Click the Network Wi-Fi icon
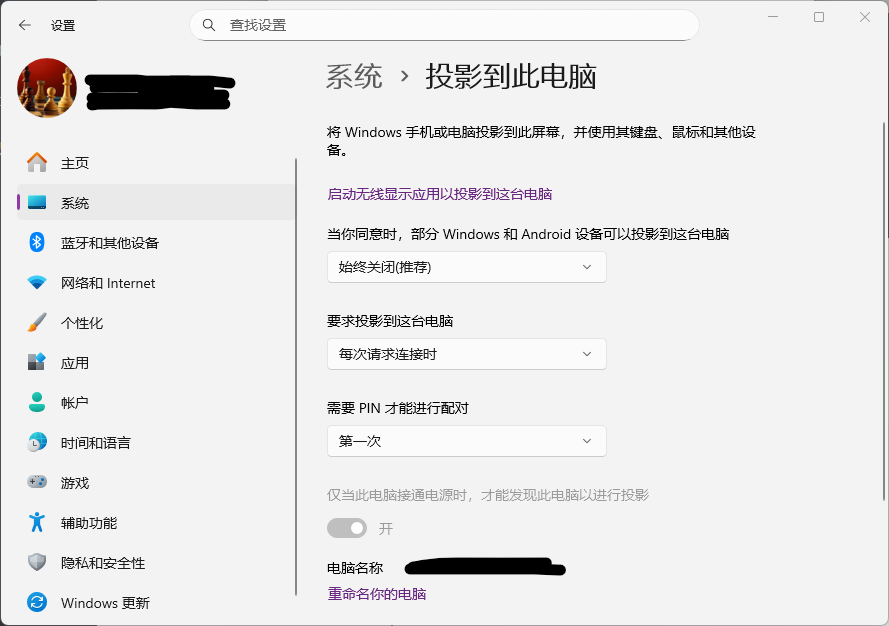889x626 pixels. [37, 283]
